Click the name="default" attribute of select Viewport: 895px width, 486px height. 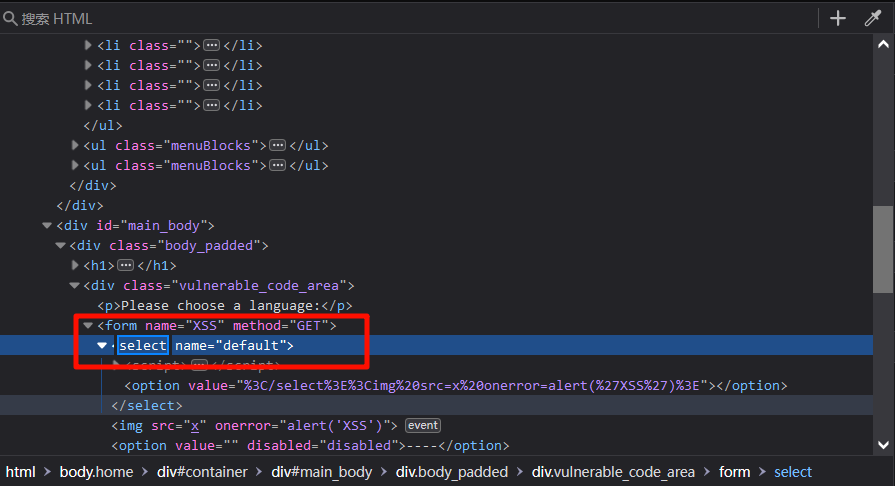(230, 346)
